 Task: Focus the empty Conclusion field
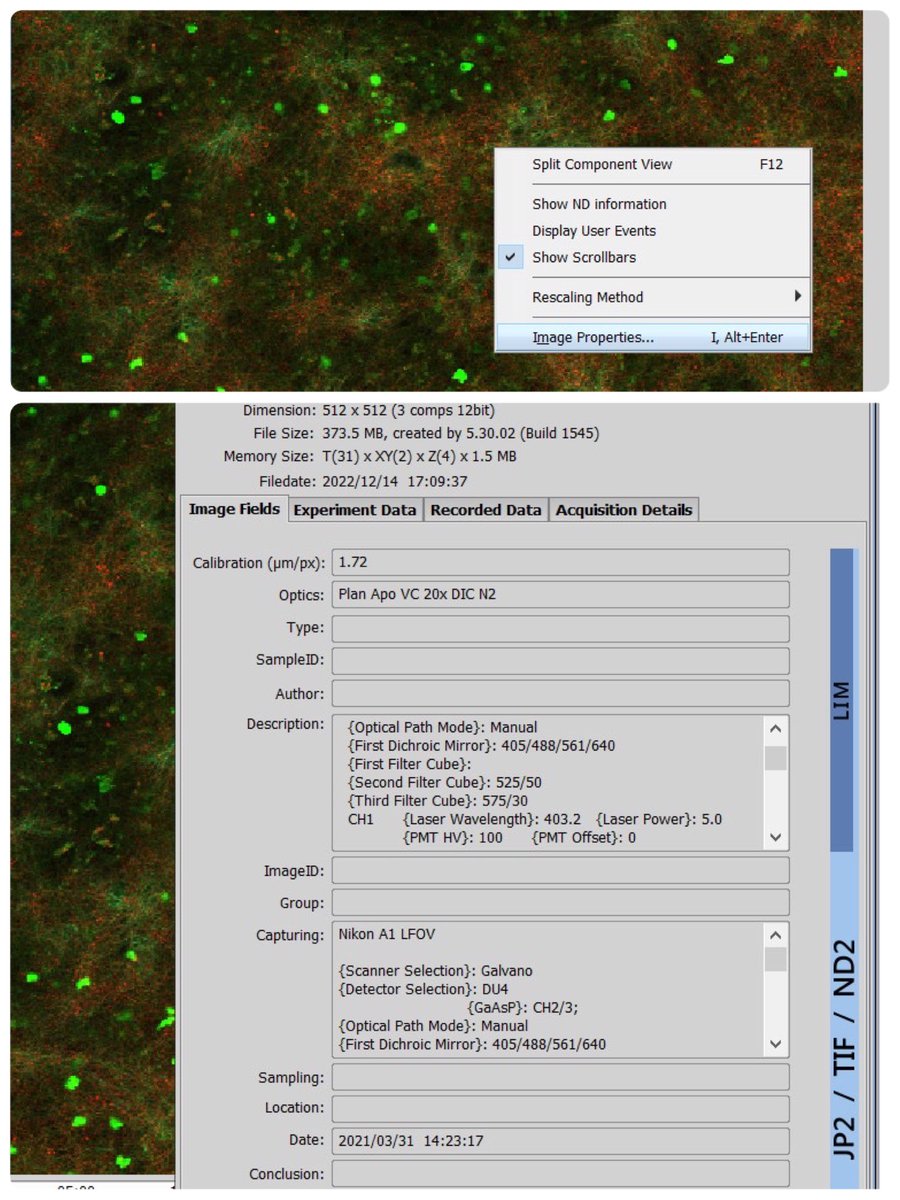[x=560, y=1174]
